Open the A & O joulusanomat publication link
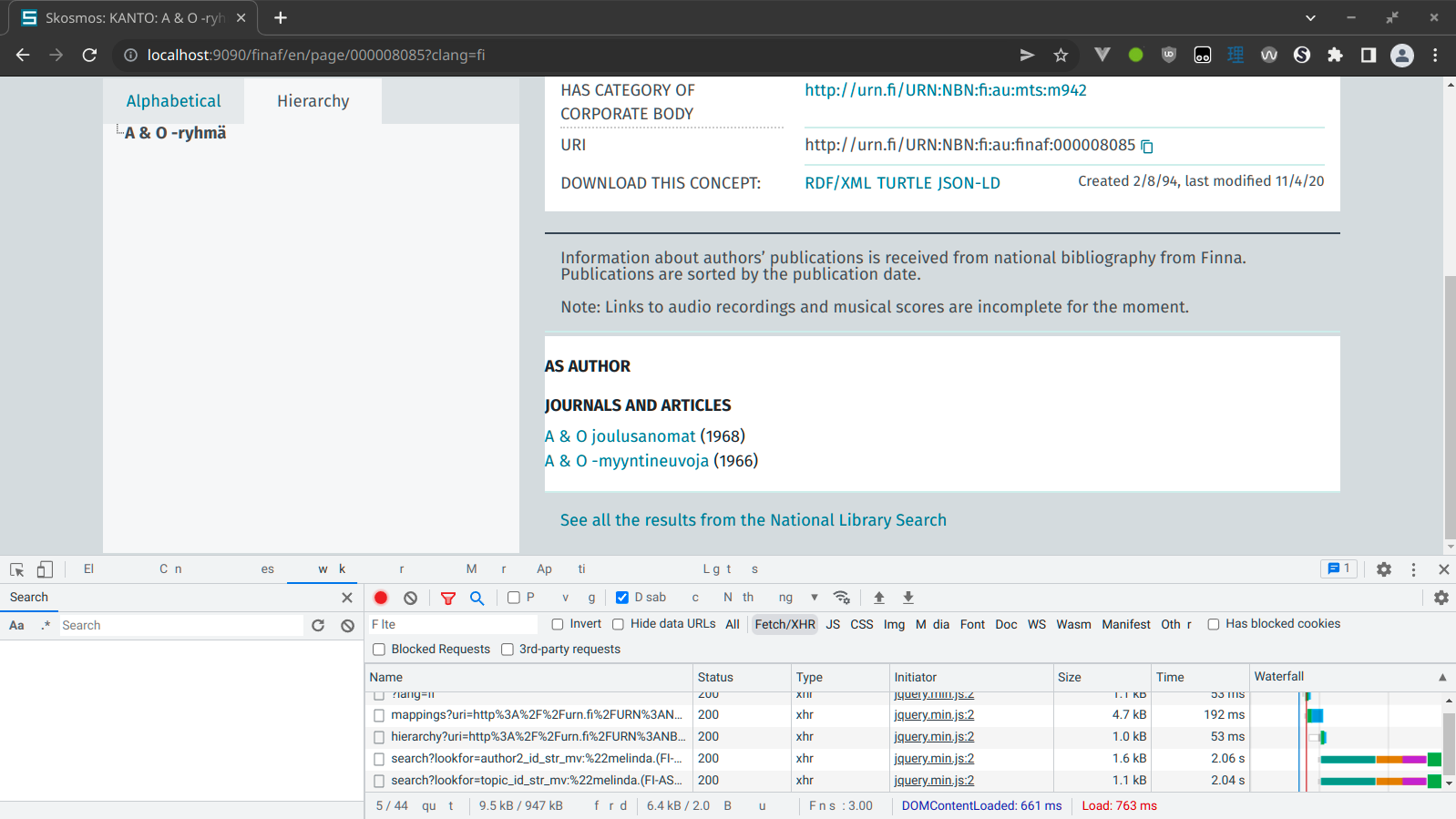Screen dimensions: 1456x819 (620, 436)
